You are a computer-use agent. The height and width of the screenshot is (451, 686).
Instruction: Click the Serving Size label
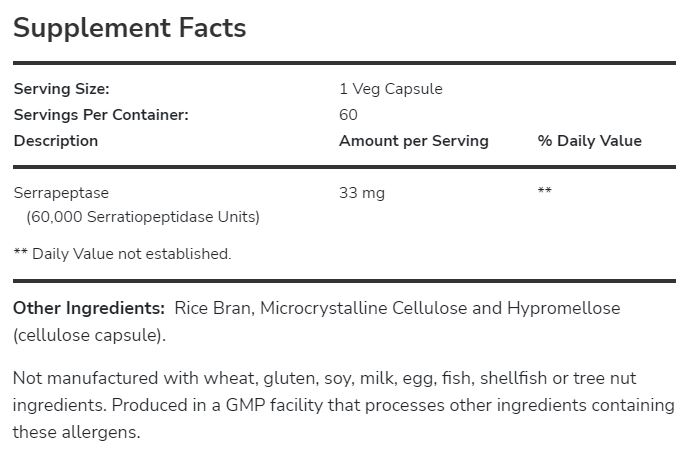pos(61,89)
